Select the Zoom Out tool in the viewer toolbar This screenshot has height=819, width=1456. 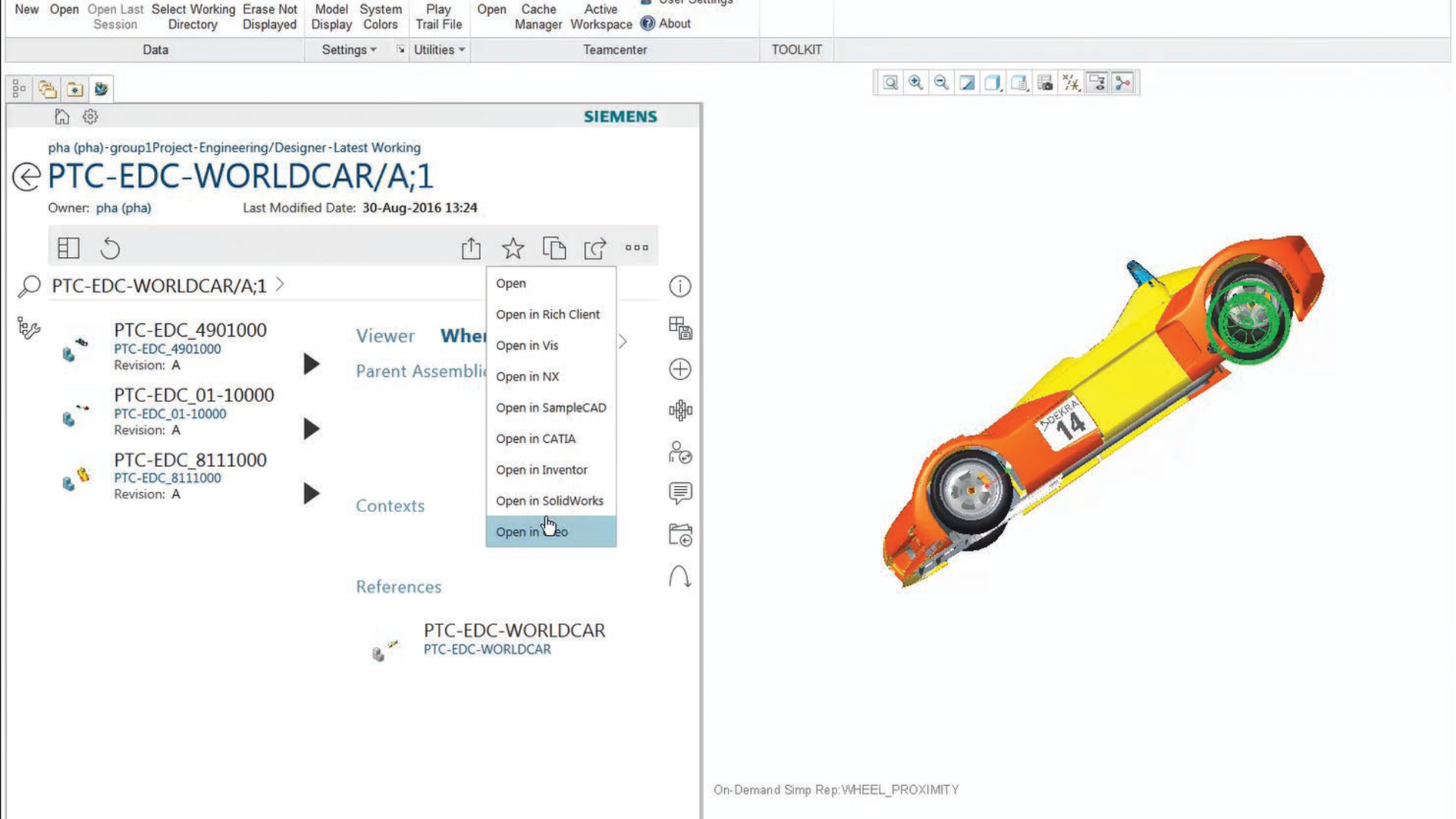click(941, 83)
